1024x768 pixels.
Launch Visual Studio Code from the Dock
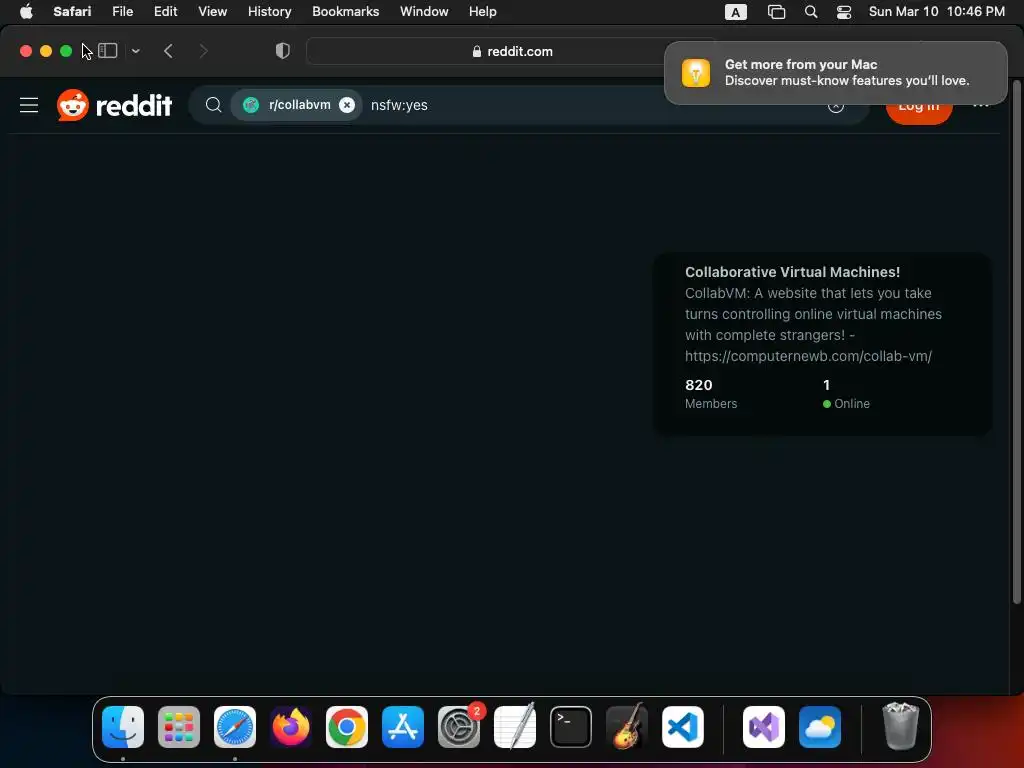coord(683,727)
